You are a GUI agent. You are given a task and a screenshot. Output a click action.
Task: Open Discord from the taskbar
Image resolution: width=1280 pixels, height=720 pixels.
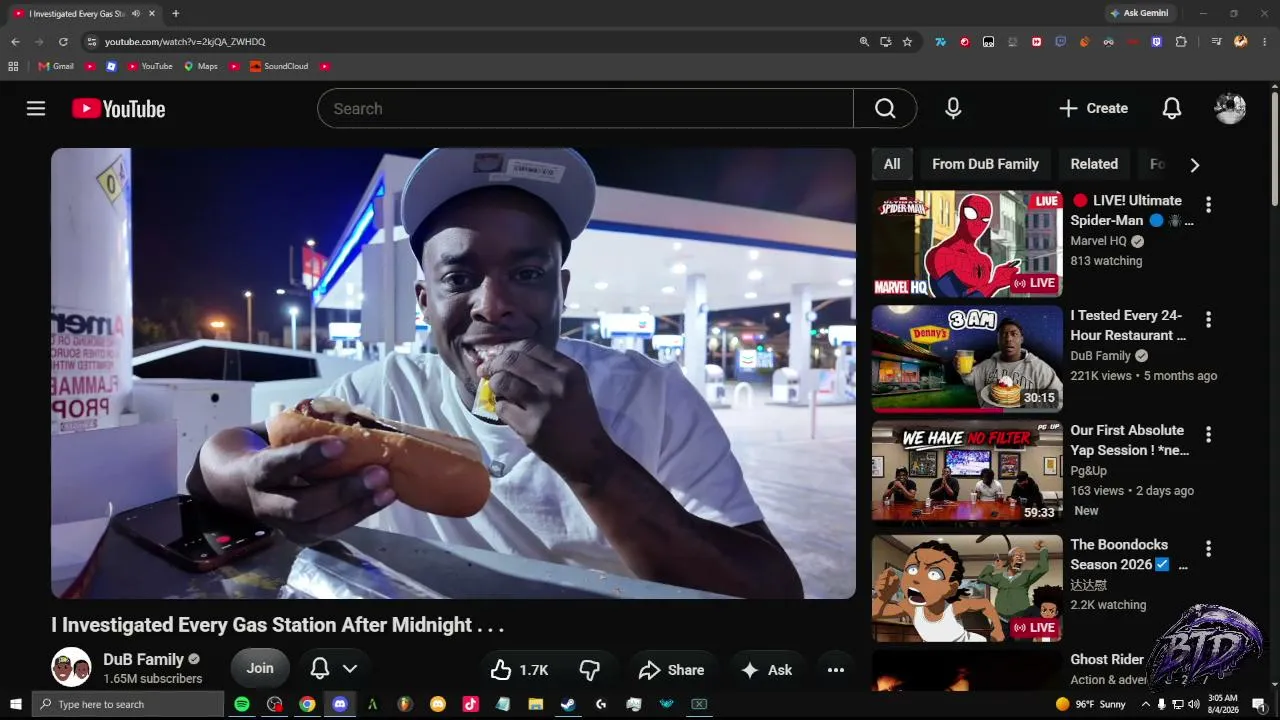(x=340, y=704)
